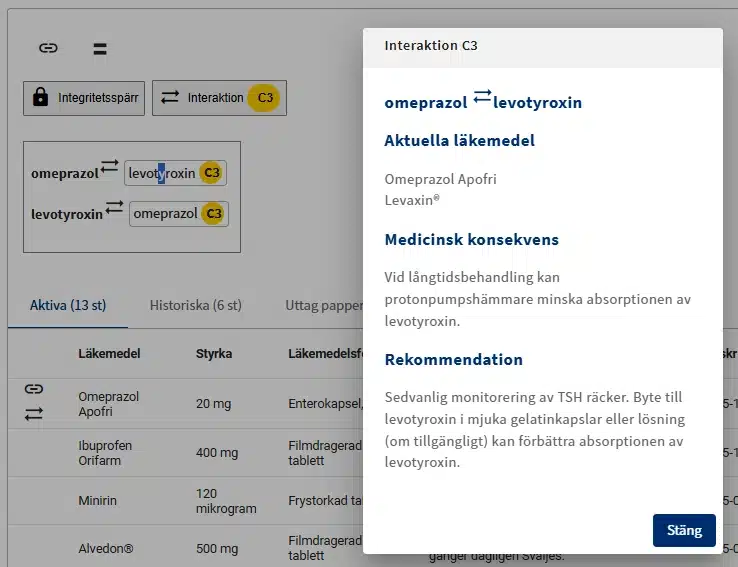Click the Läkemedel column header
This screenshot has width=738, height=567.
[x=109, y=354]
